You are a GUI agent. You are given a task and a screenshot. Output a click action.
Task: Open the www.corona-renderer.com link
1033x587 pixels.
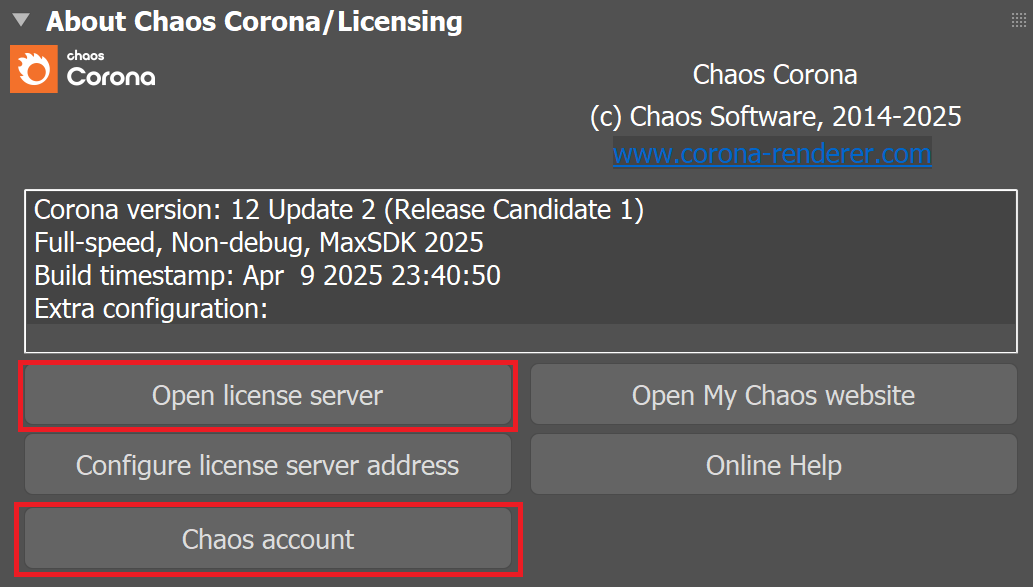(771, 154)
